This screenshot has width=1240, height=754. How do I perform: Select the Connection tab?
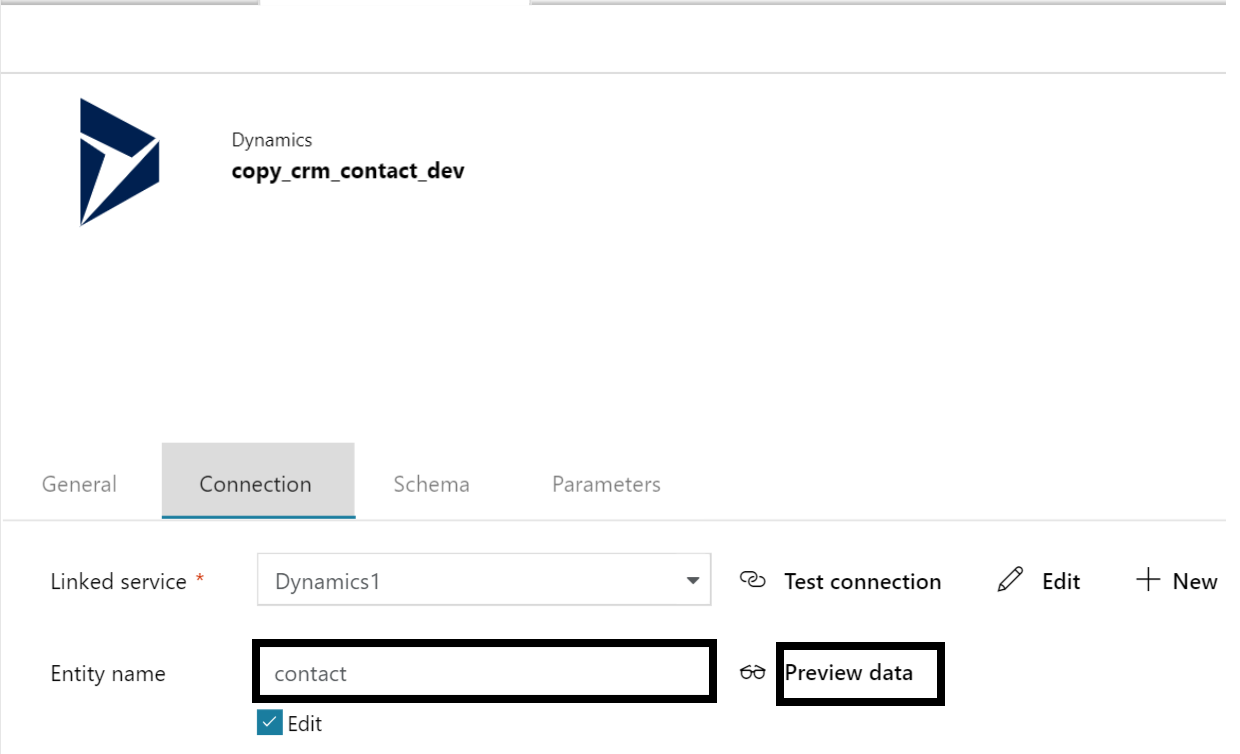(x=256, y=484)
